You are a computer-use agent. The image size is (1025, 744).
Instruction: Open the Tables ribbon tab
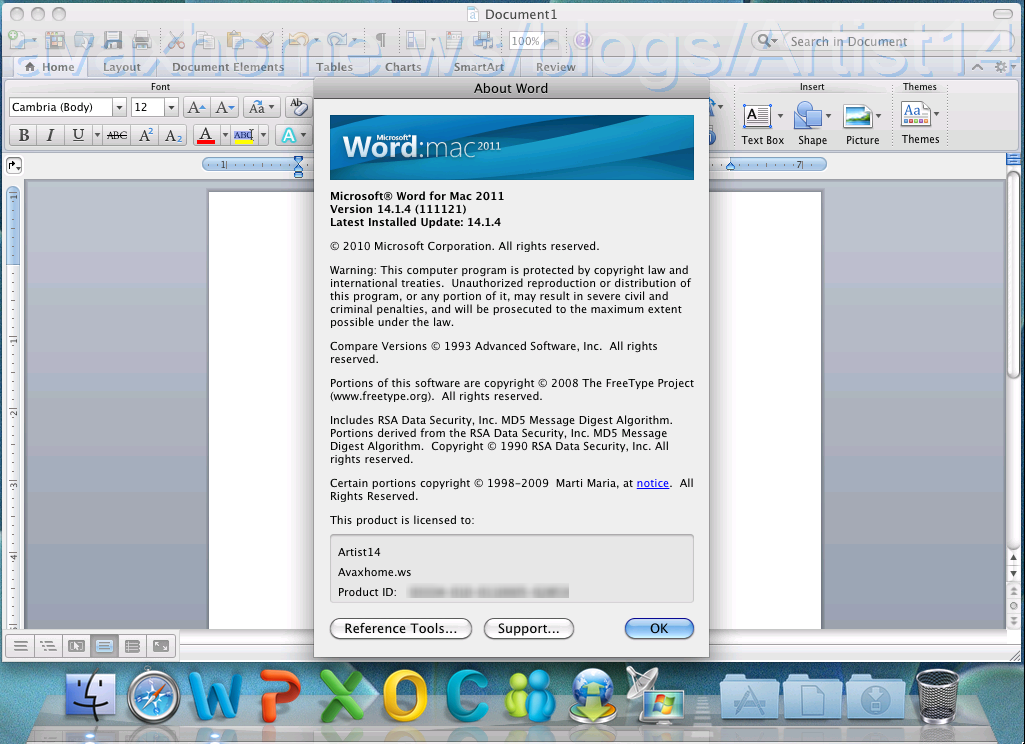point(335,67)
